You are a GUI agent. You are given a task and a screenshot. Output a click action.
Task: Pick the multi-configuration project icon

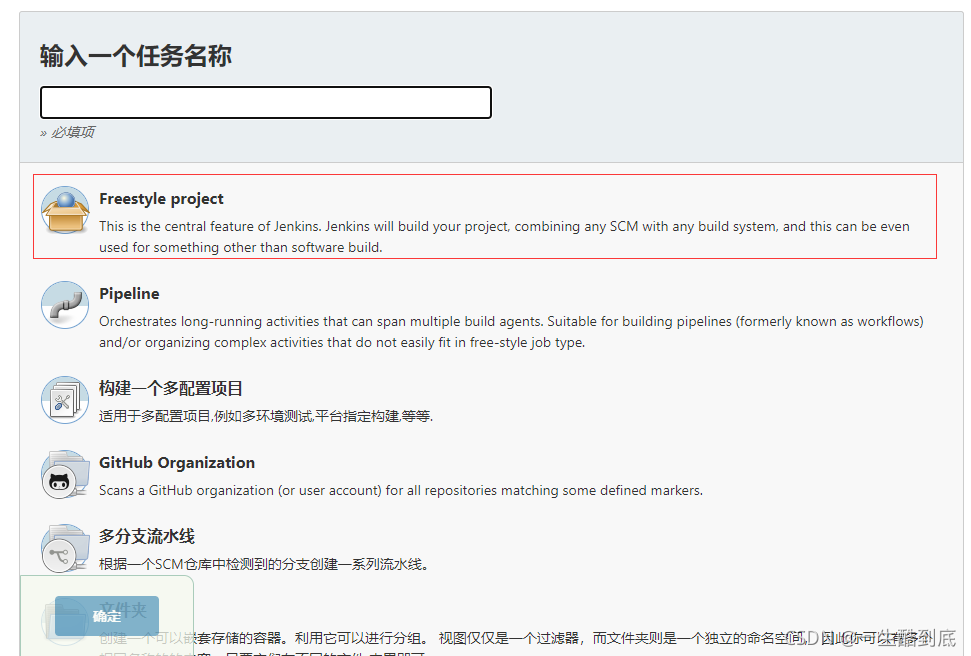(x=65, y=400)
